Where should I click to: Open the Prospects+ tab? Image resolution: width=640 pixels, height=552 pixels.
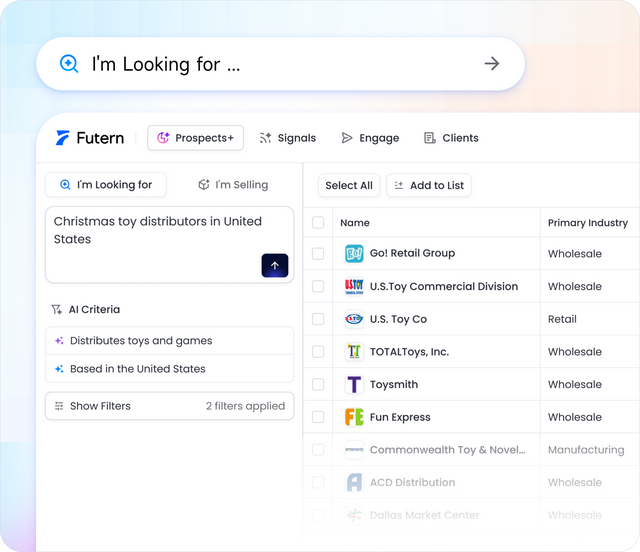(x=195, y=138)
